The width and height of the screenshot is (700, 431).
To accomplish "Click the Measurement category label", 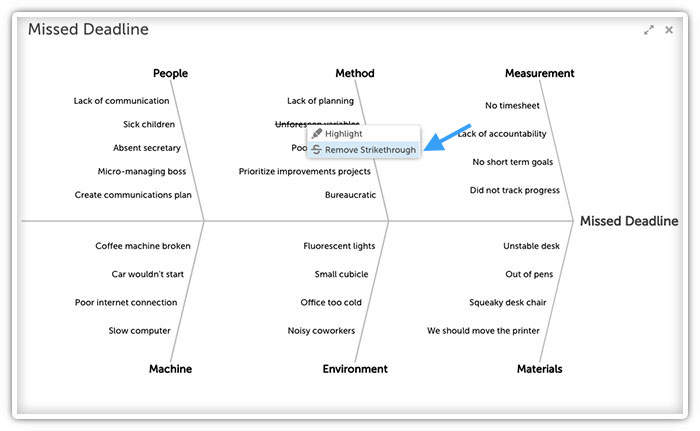I will [x=539, y=73].
